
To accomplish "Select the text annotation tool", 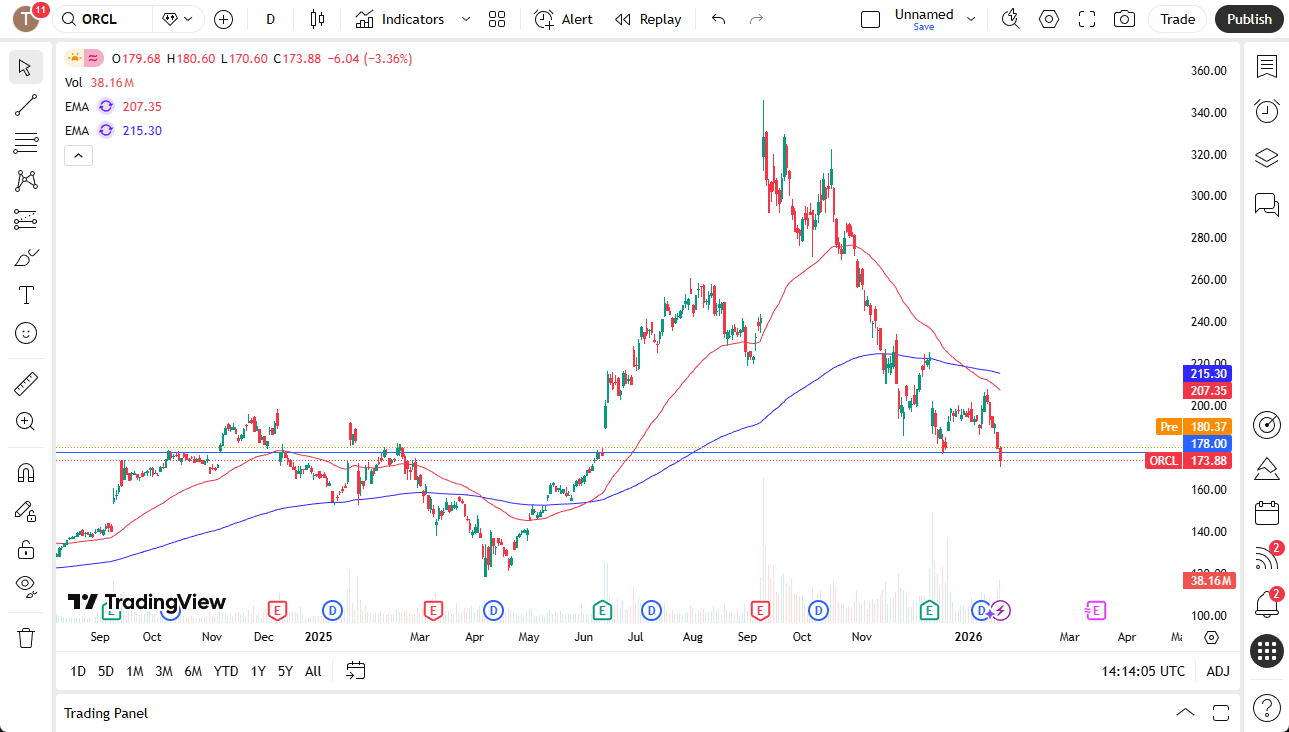I will coord(26,295).
